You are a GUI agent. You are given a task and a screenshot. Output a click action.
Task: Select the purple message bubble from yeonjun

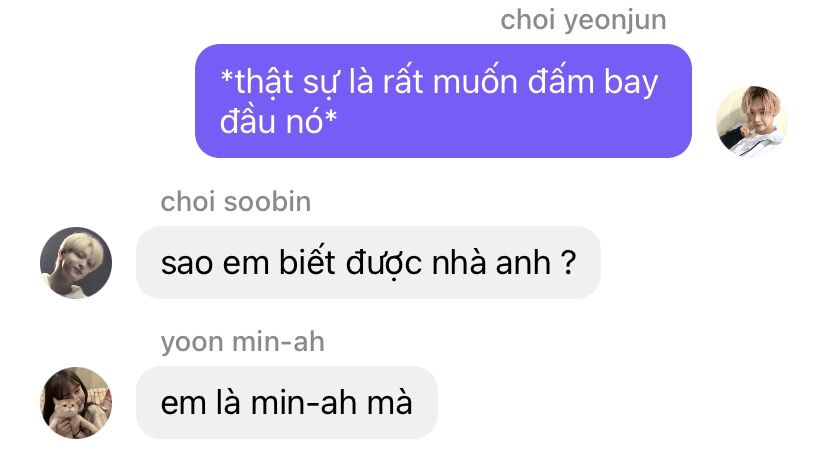tap(444, 101)
